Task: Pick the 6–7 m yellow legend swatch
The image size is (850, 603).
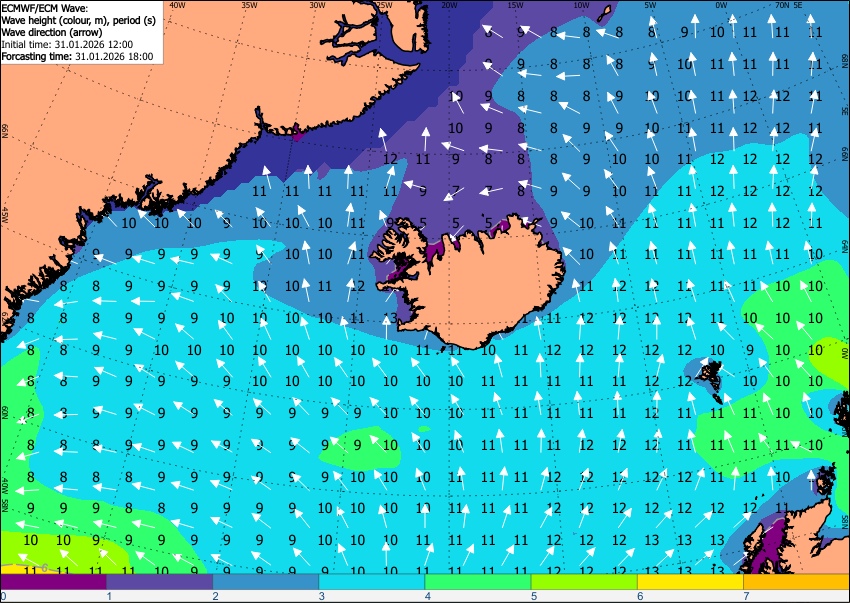Action: pyautogui.click(x=691, y=582)
